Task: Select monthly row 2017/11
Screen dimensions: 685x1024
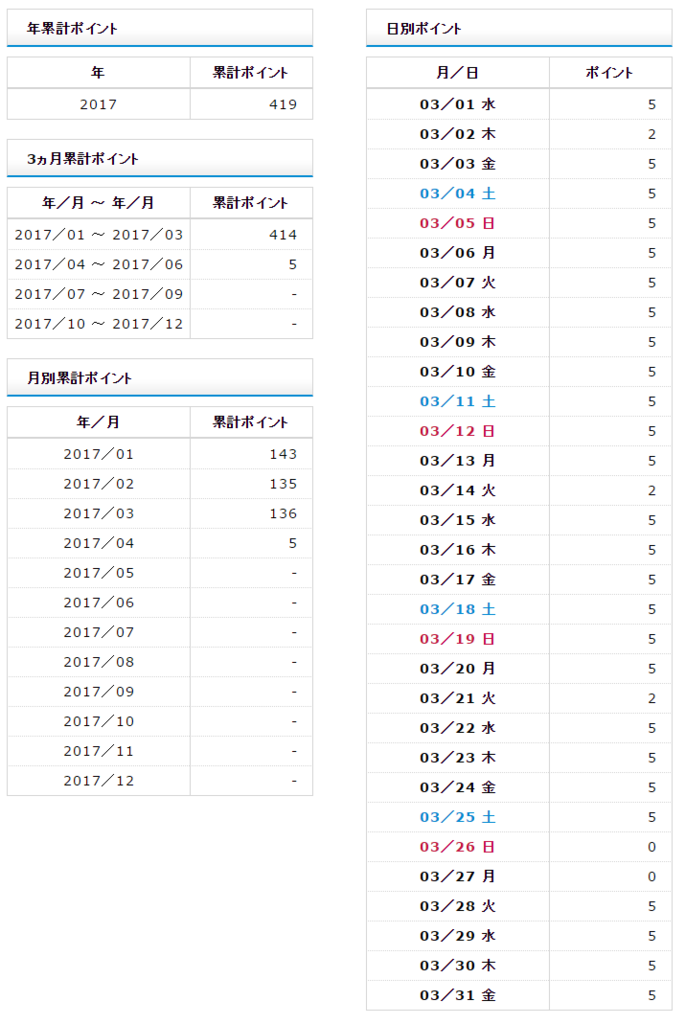Action: pos(160,752)
